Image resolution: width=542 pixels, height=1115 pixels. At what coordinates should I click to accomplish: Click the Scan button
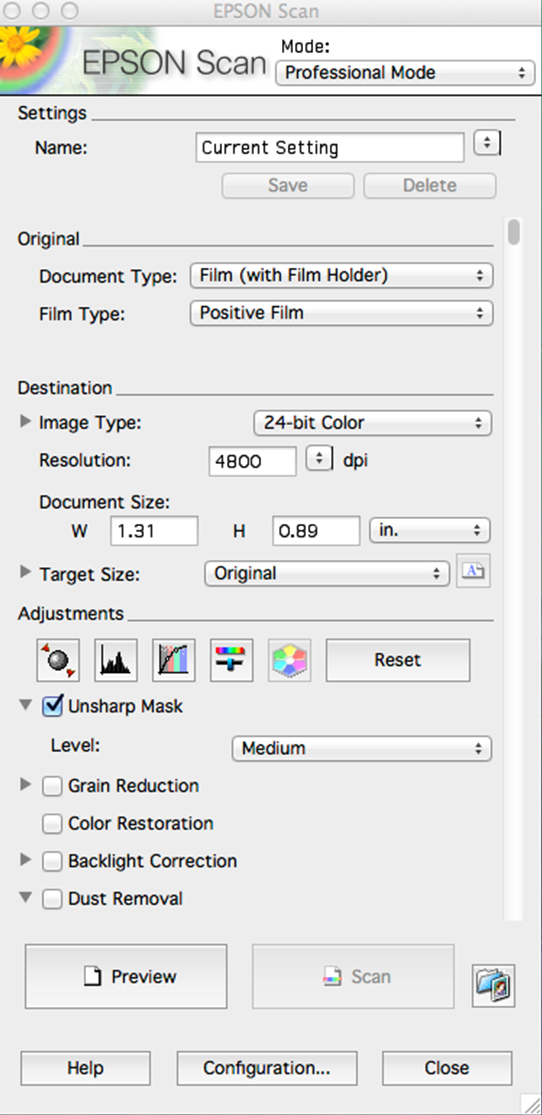coord(353,976)
